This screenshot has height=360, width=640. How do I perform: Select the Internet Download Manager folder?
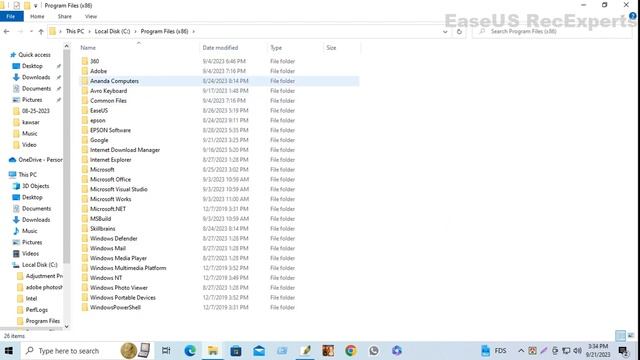pos(125,150)
